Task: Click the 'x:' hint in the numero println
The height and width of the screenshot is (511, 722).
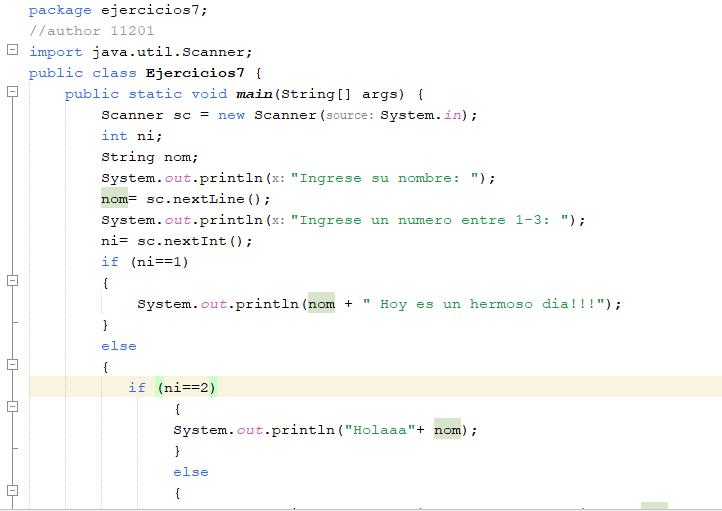Action: click(278, 221)
